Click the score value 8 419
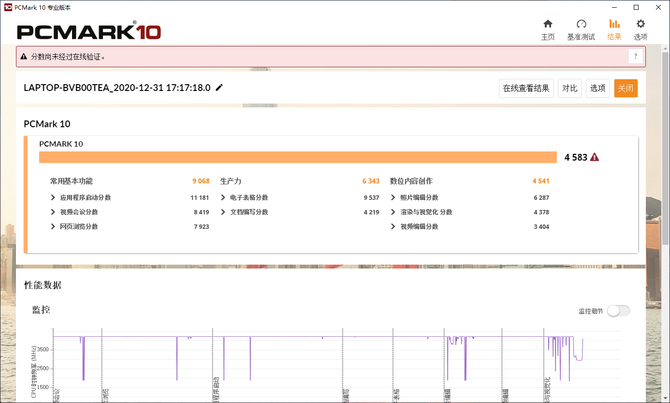 [x=201, y=212]
